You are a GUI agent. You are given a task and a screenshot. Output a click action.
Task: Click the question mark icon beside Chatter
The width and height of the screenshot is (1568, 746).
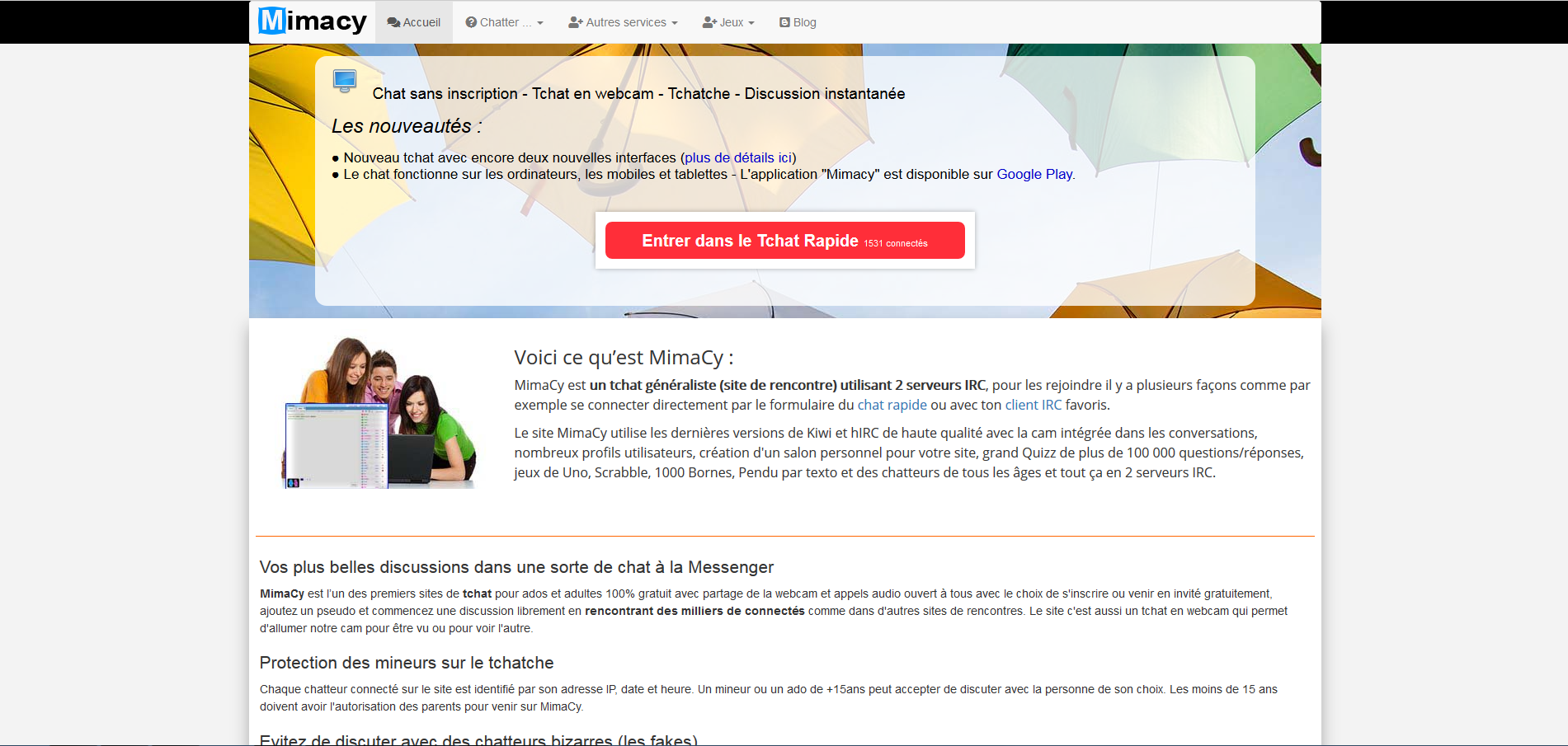471,22
